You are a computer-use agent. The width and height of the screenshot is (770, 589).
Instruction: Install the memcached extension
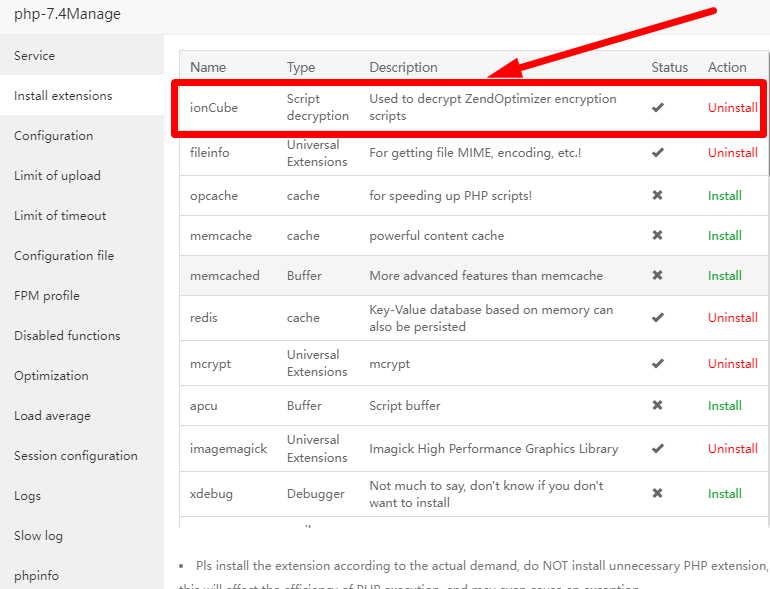[x=725, y=276]
